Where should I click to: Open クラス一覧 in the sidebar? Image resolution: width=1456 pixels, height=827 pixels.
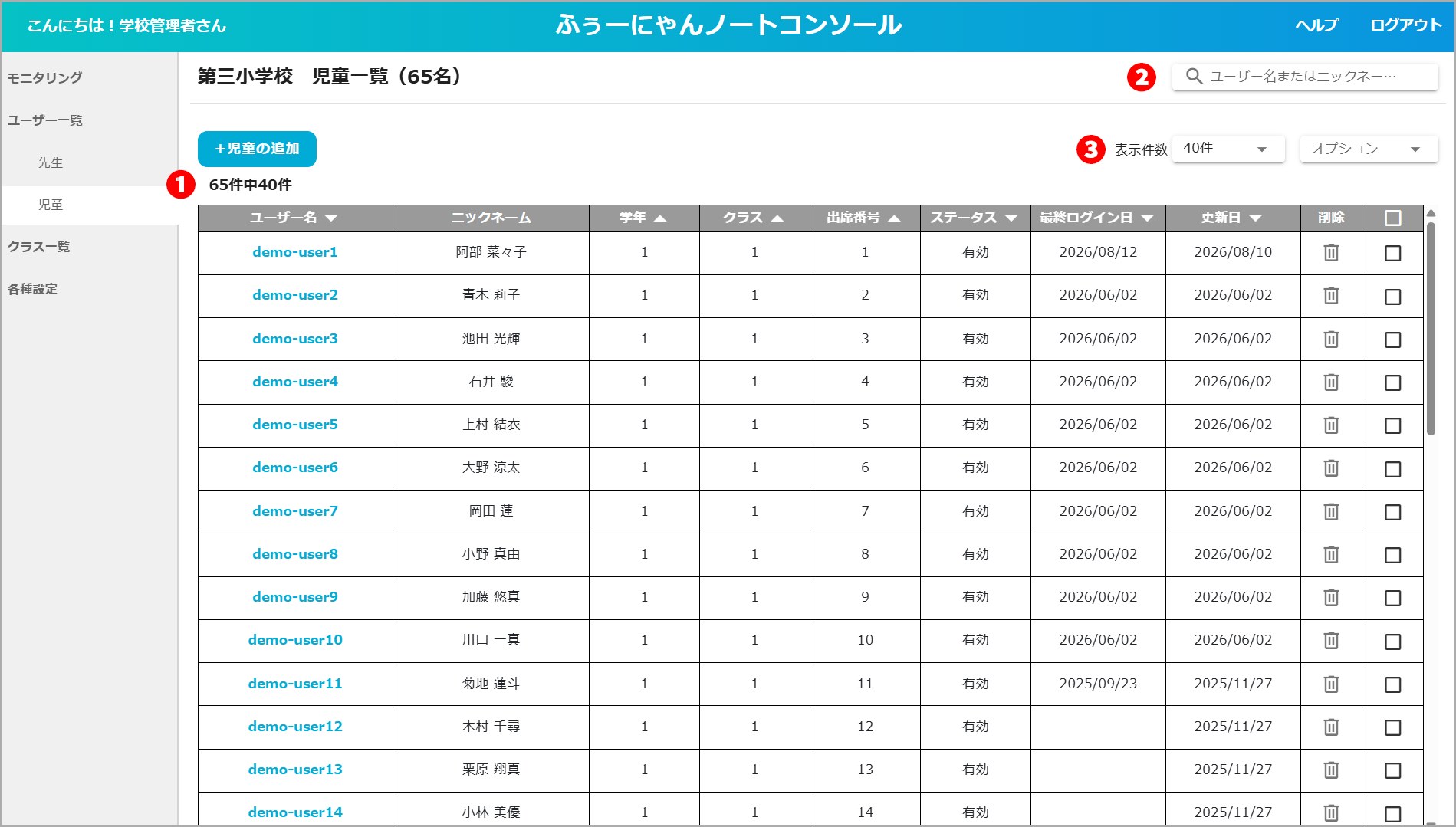[x=39, y=247]
